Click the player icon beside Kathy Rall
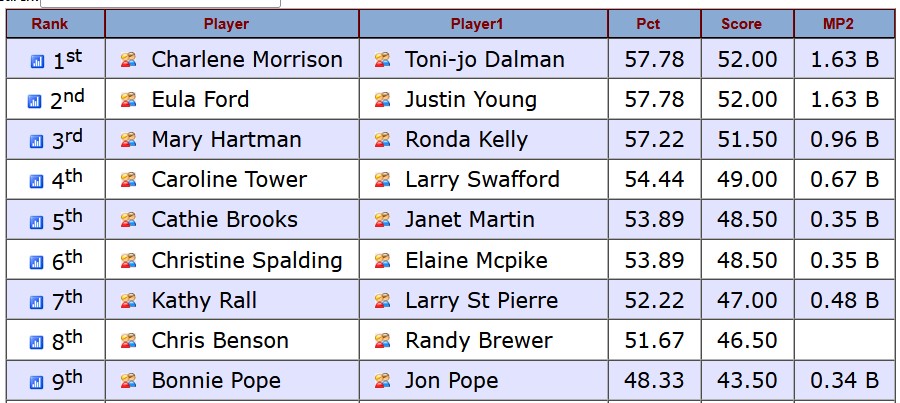900x403 pixels. [128, 300]
